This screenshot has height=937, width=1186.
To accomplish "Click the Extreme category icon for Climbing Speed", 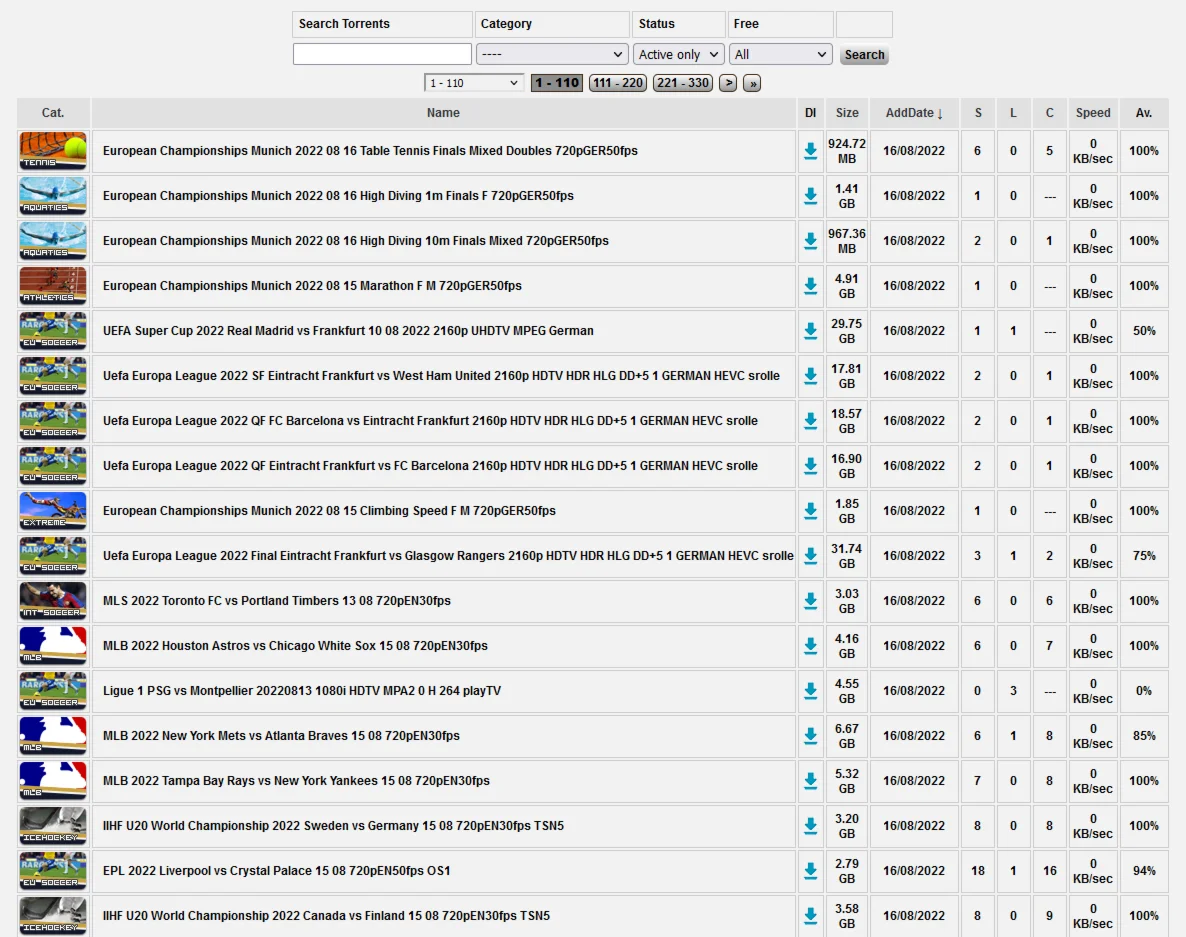I will tap(53, 511).
